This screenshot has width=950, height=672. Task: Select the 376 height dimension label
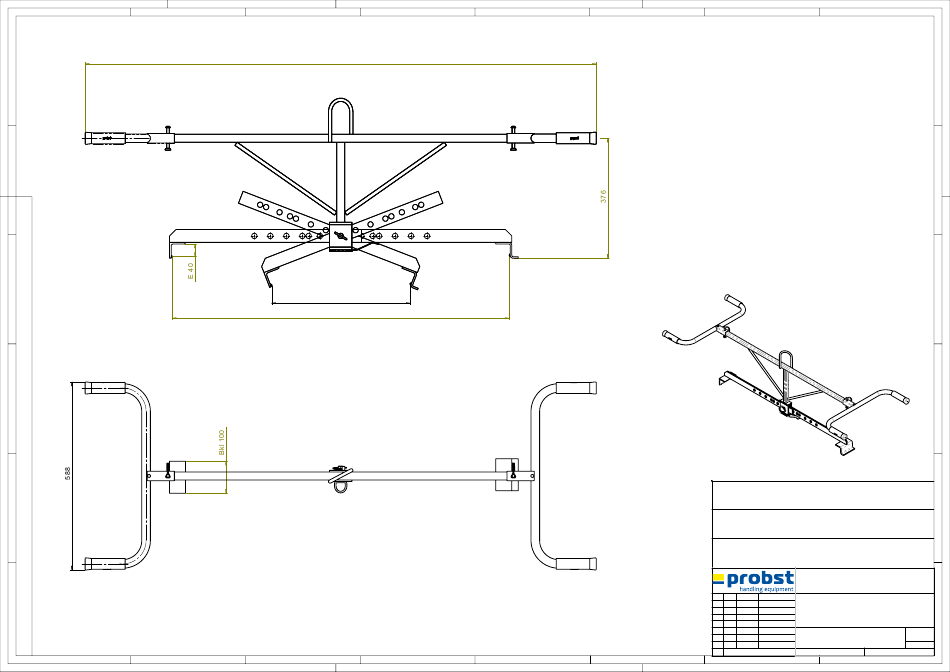click(604, 197)
